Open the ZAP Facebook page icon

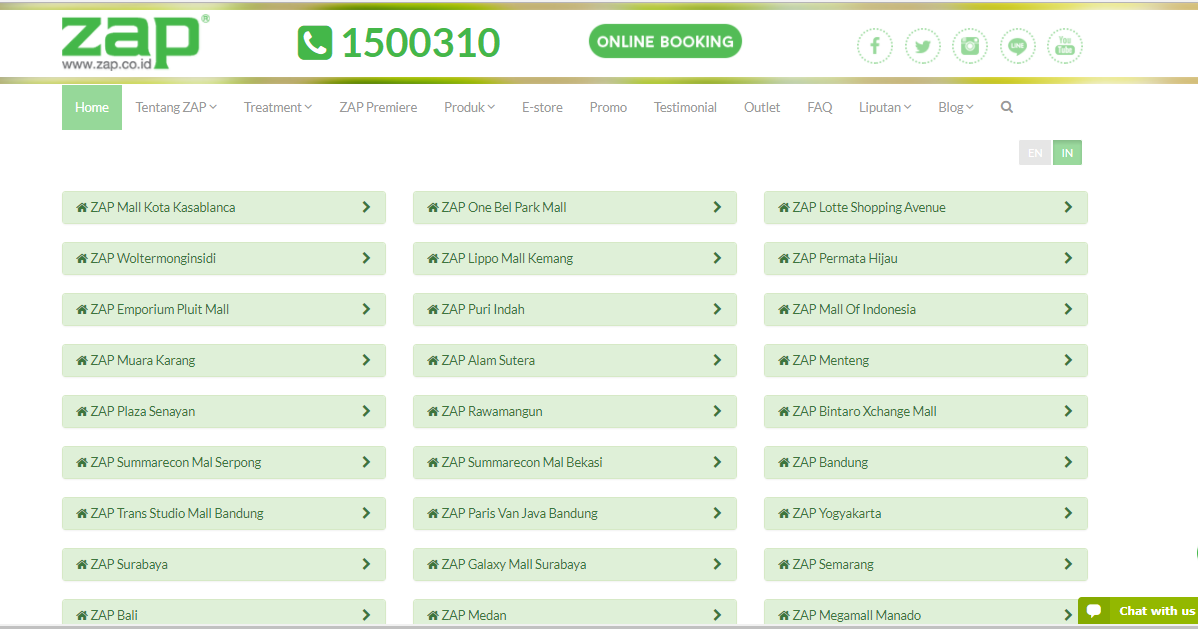click(x=875, y=46)
